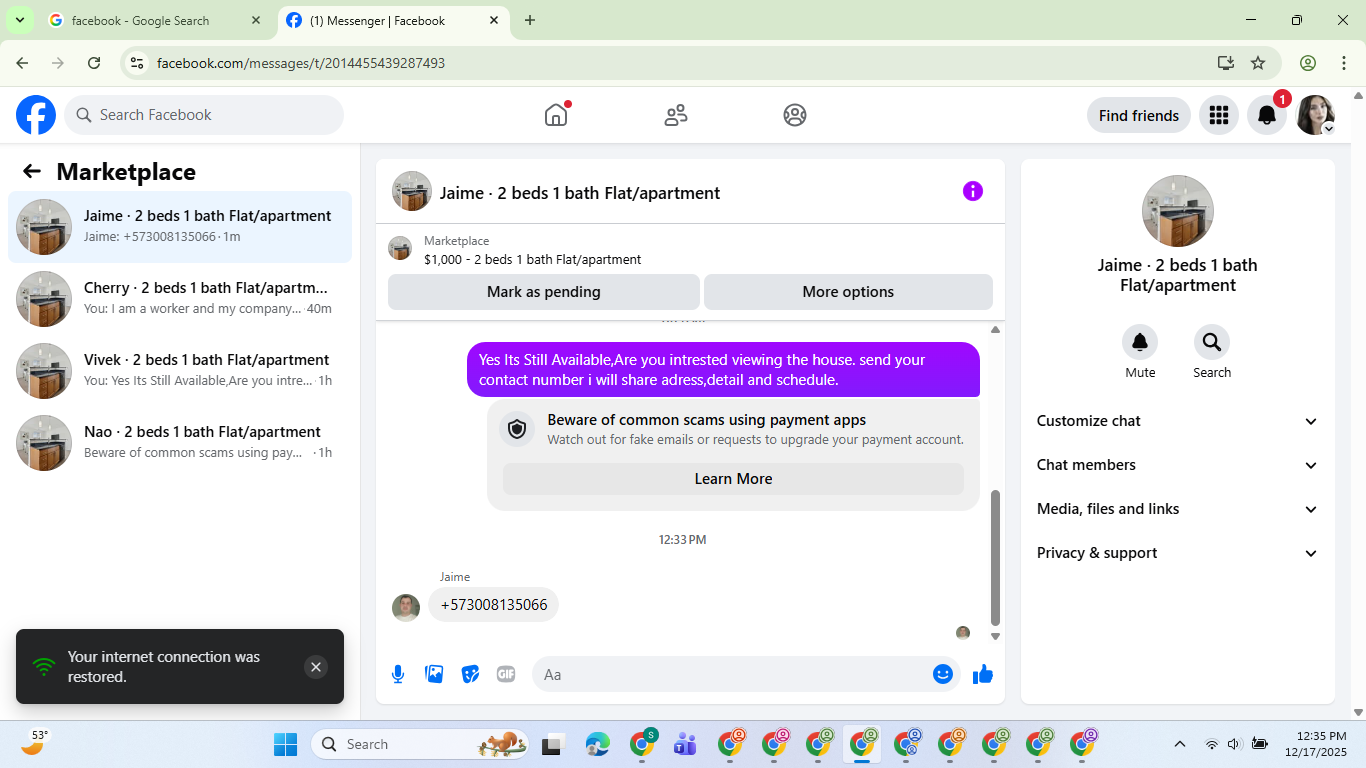Viewport: 1366px width, 768px height.
Task: Open the Home feed icon
Action: 556,115
